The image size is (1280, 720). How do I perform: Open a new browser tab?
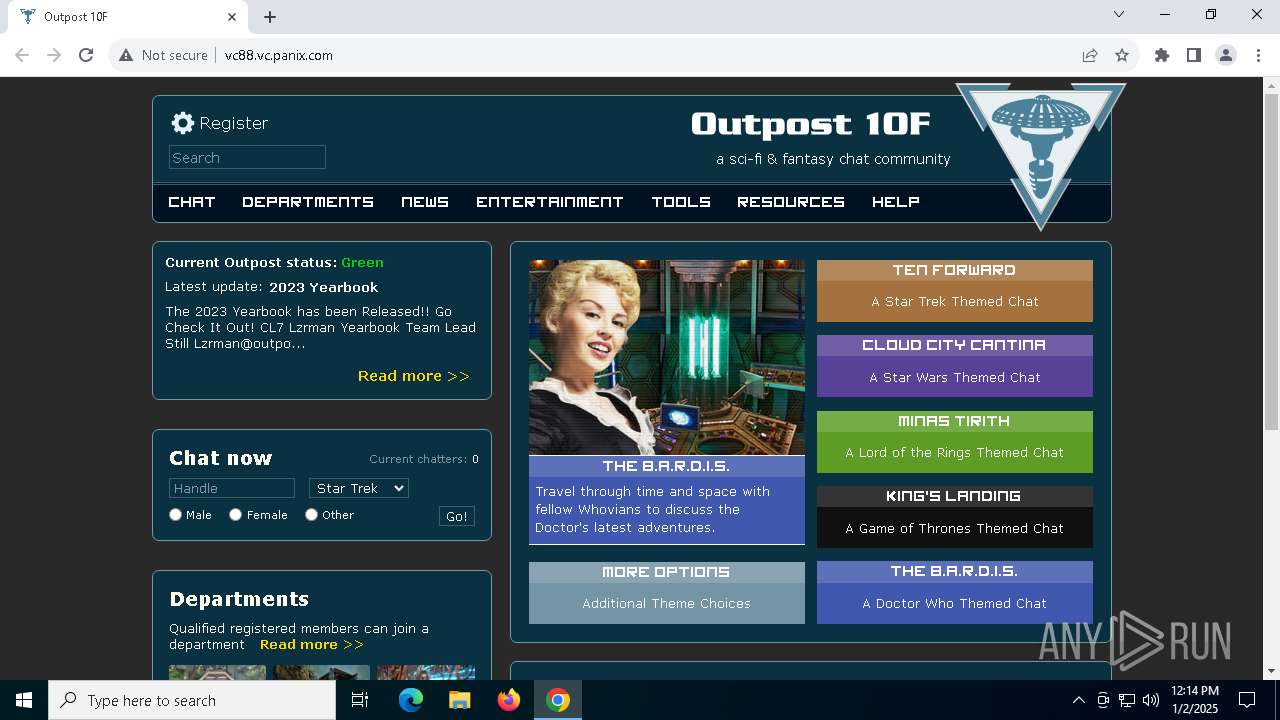pyautogui.click(x=270, y=17)
